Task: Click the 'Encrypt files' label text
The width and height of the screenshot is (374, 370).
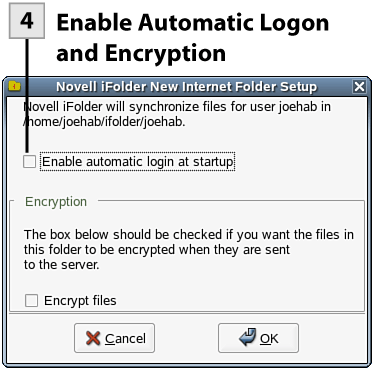Action: (80, 301)
